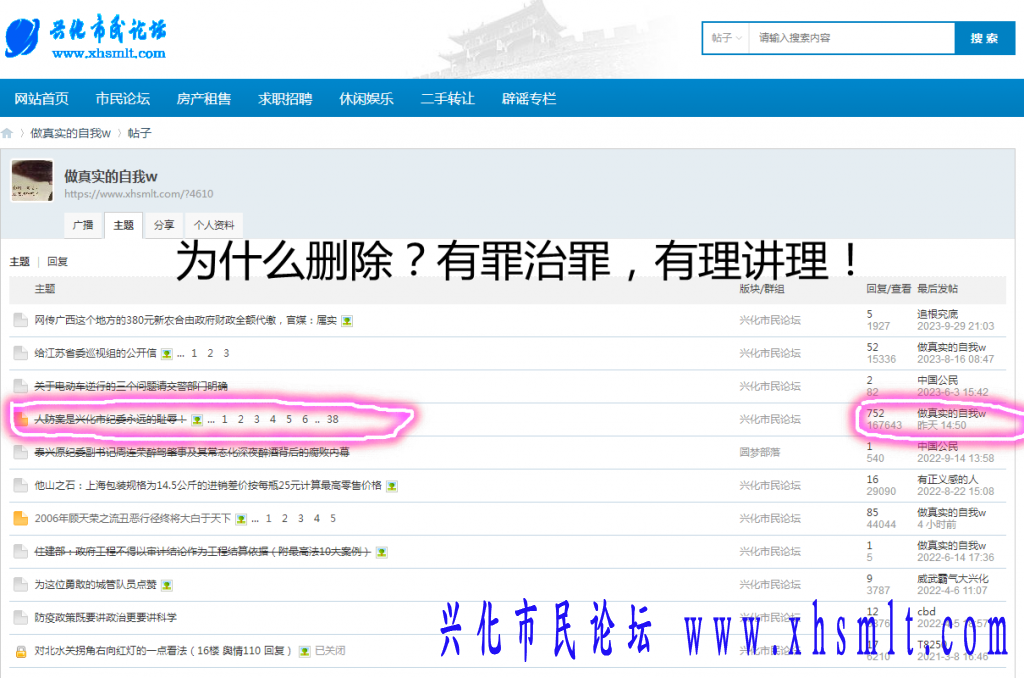The width and height of the screenshot is (1024, 678).
Task: Open 房产租售 navigation item
Action: point(204,99)
